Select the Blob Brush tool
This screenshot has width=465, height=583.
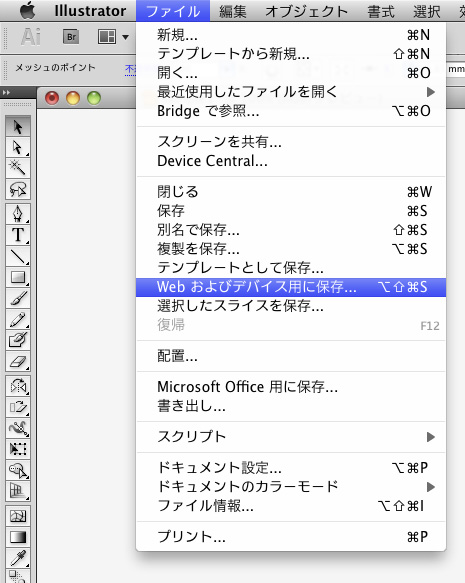click(18, 340)
